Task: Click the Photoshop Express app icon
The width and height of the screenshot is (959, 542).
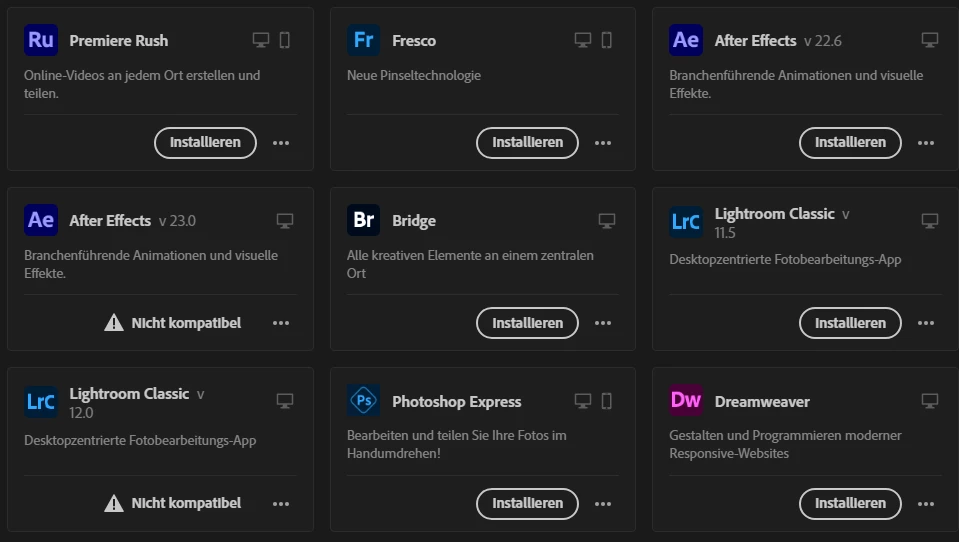Action: pos(363,401)
